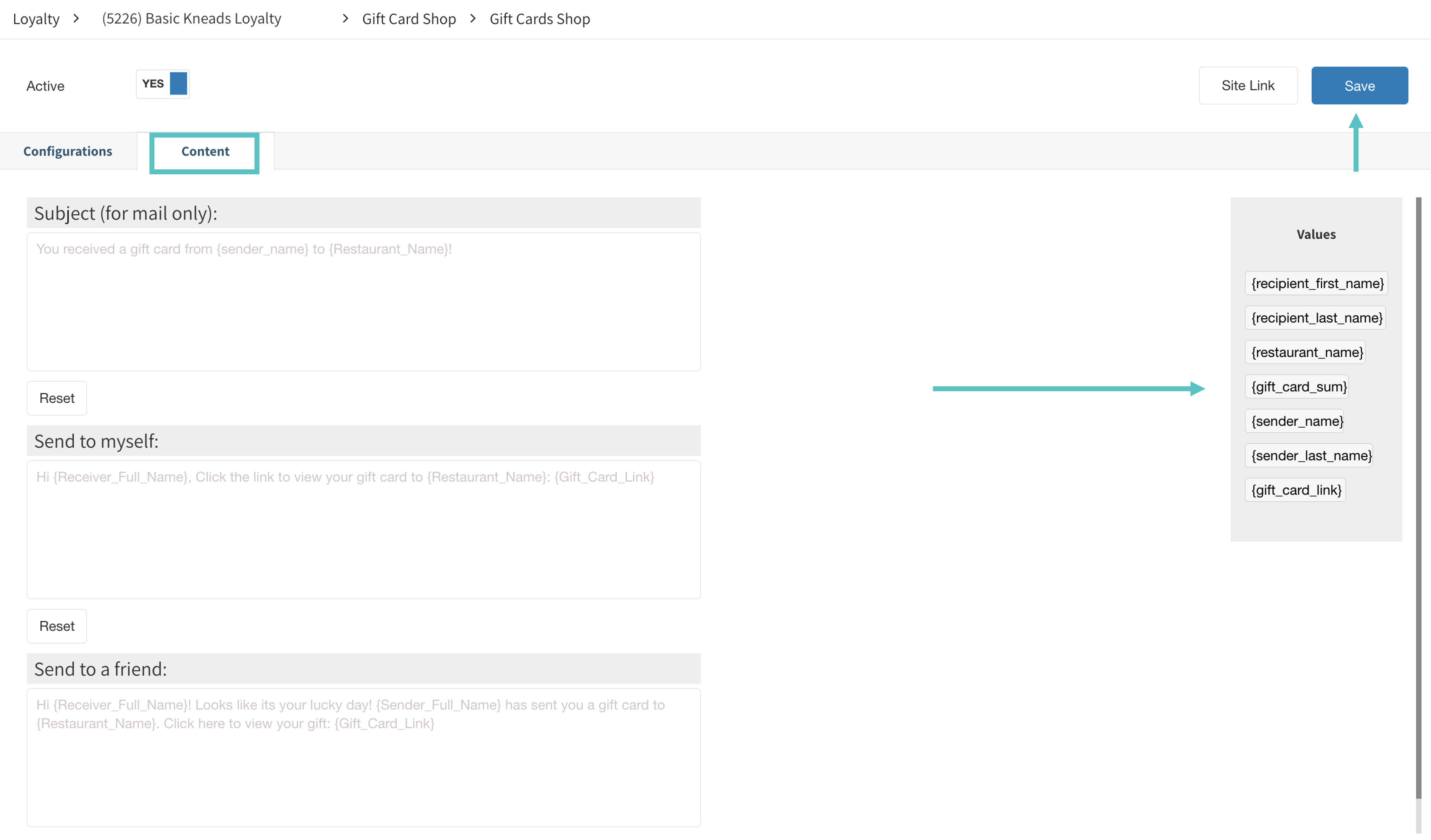Click chevron before Gift Cards Shop

pyautogui.click(x=472, y=19)
